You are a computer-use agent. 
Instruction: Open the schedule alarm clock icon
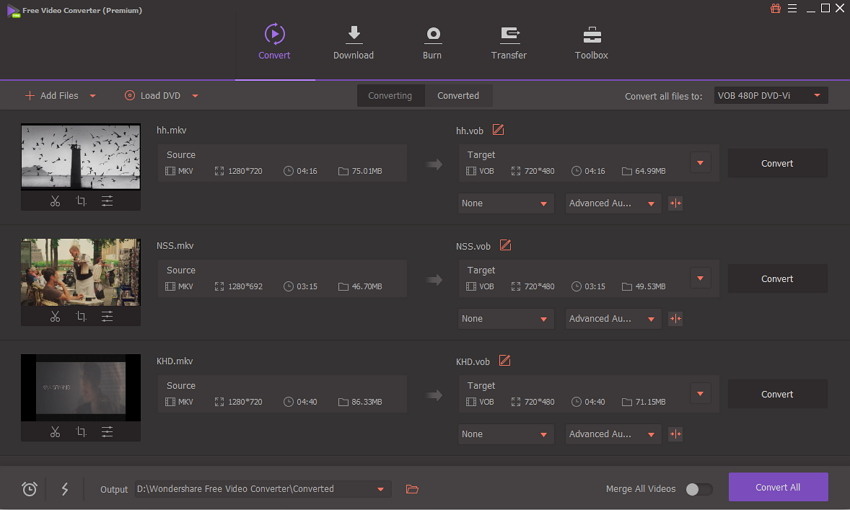point(29,489)
